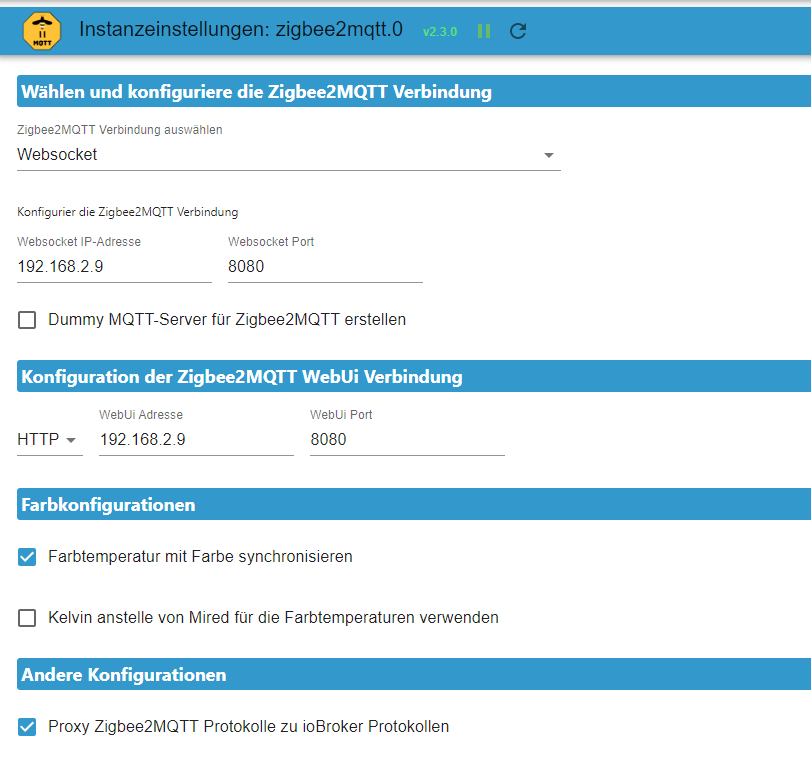Screen dimensions: 811x772
Task: Uncheck Proxy Zigbee2MQTT Protokolle zu ioBroker Protokollen
Action: point(27,727)
